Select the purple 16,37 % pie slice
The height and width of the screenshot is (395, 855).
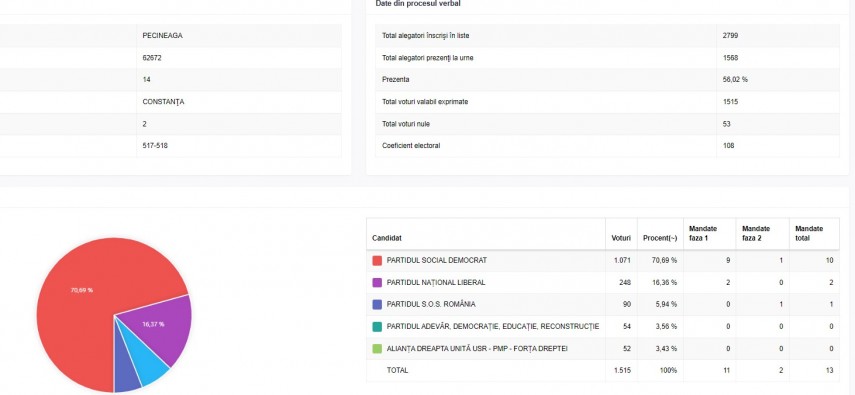158,327
